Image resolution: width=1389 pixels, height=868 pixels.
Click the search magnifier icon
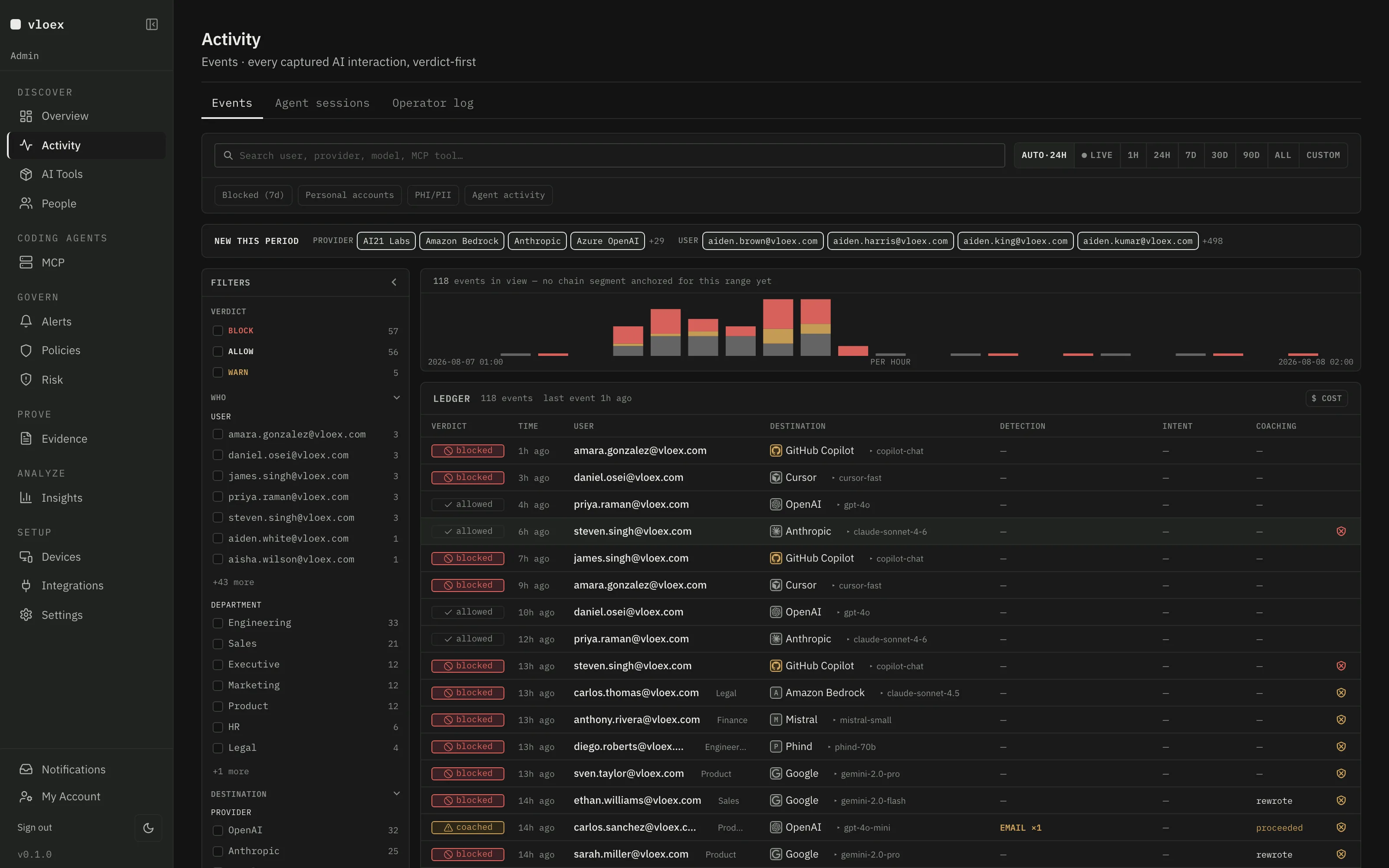tap(228, 155)
